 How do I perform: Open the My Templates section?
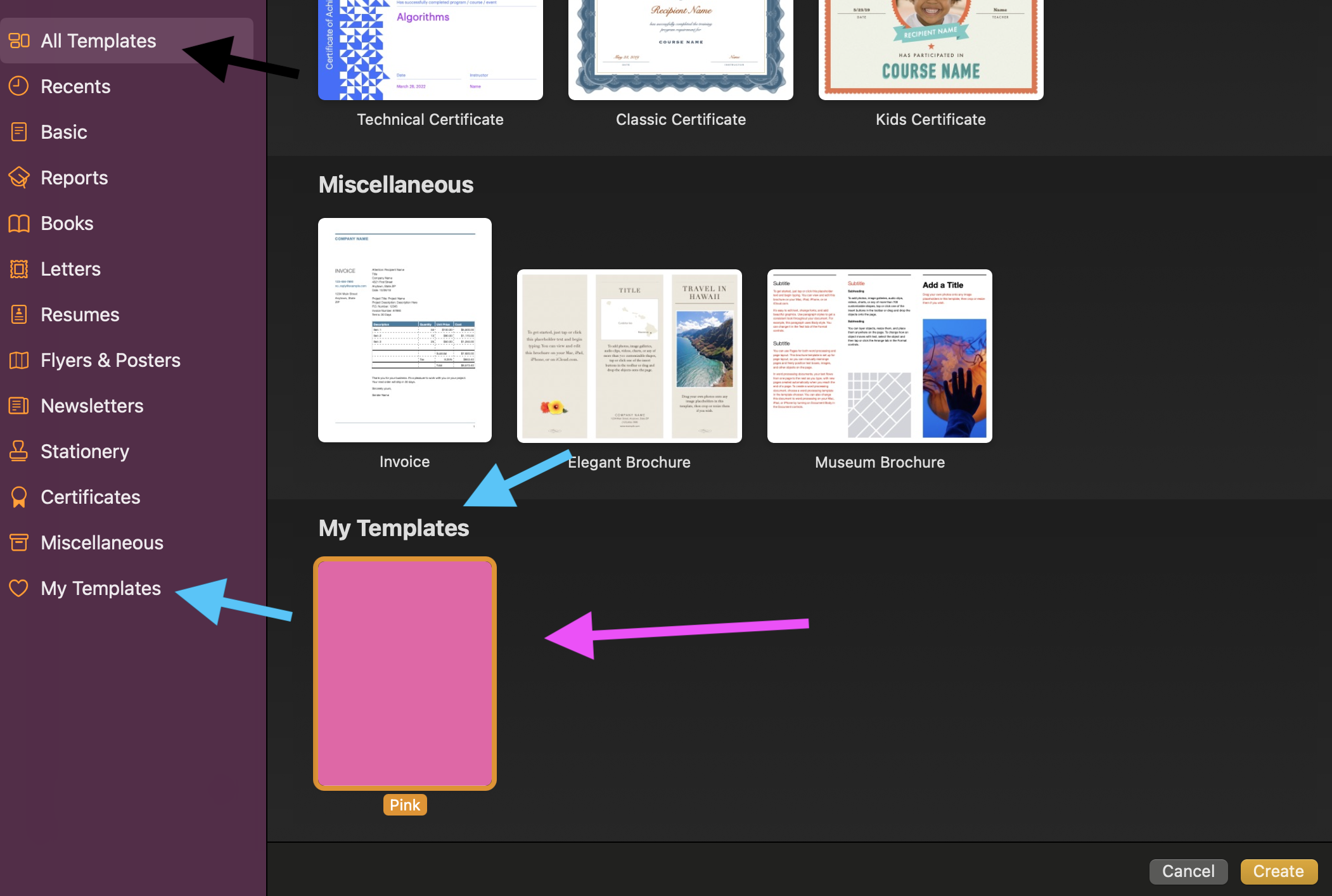(100, 587)
